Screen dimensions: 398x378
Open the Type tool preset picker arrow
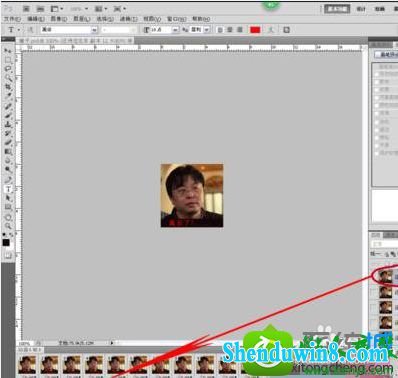coord(19,30)
